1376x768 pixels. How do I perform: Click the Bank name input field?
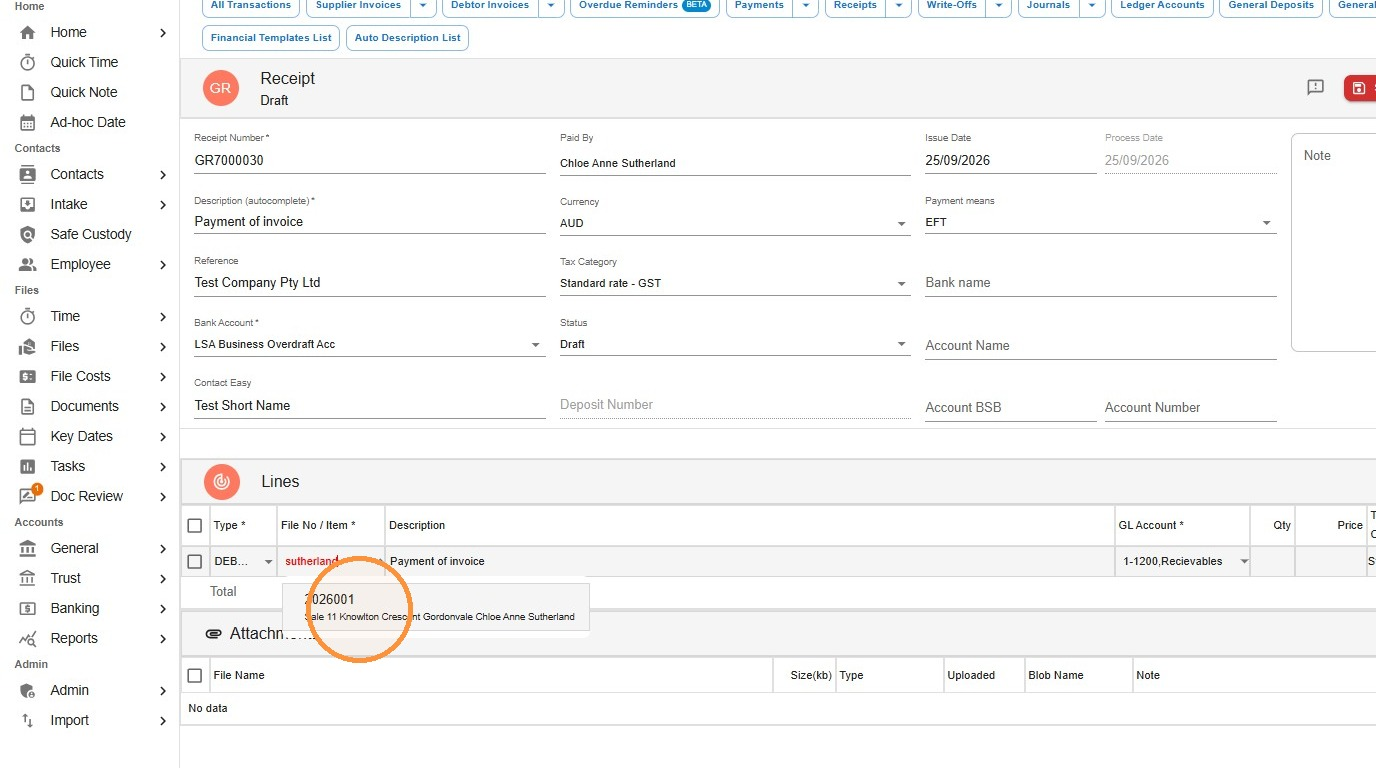(1100, 283)
